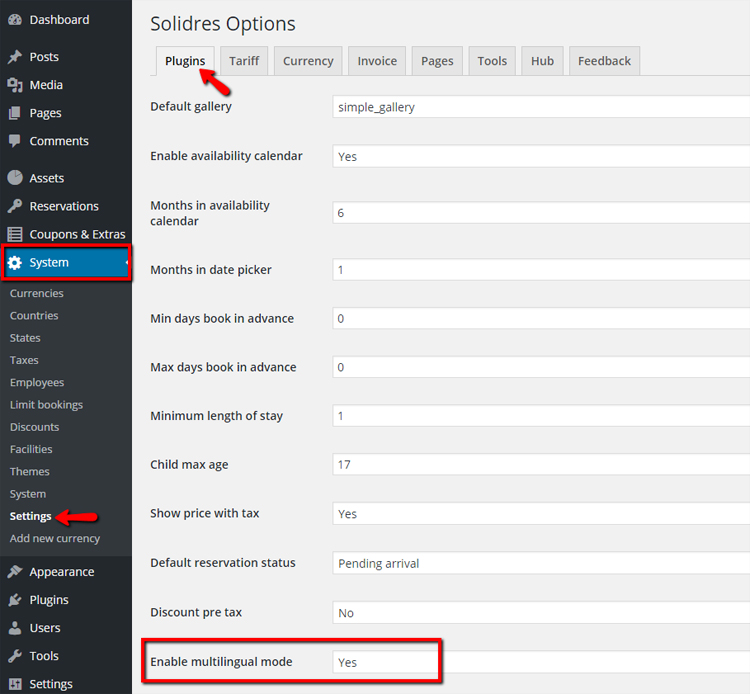Open Coupons & Extras menu label
The height and width of the screenshot is (694, 750).
(77, 234)
